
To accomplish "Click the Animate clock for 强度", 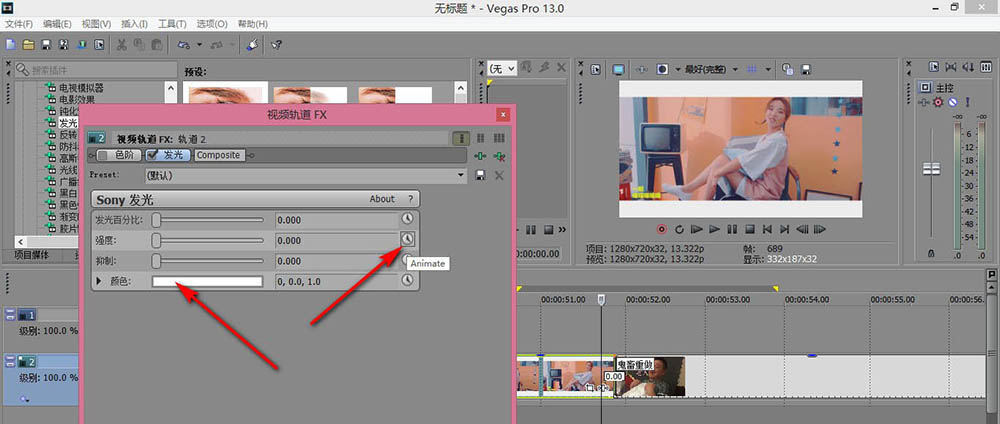I will [x=408, y=239].
